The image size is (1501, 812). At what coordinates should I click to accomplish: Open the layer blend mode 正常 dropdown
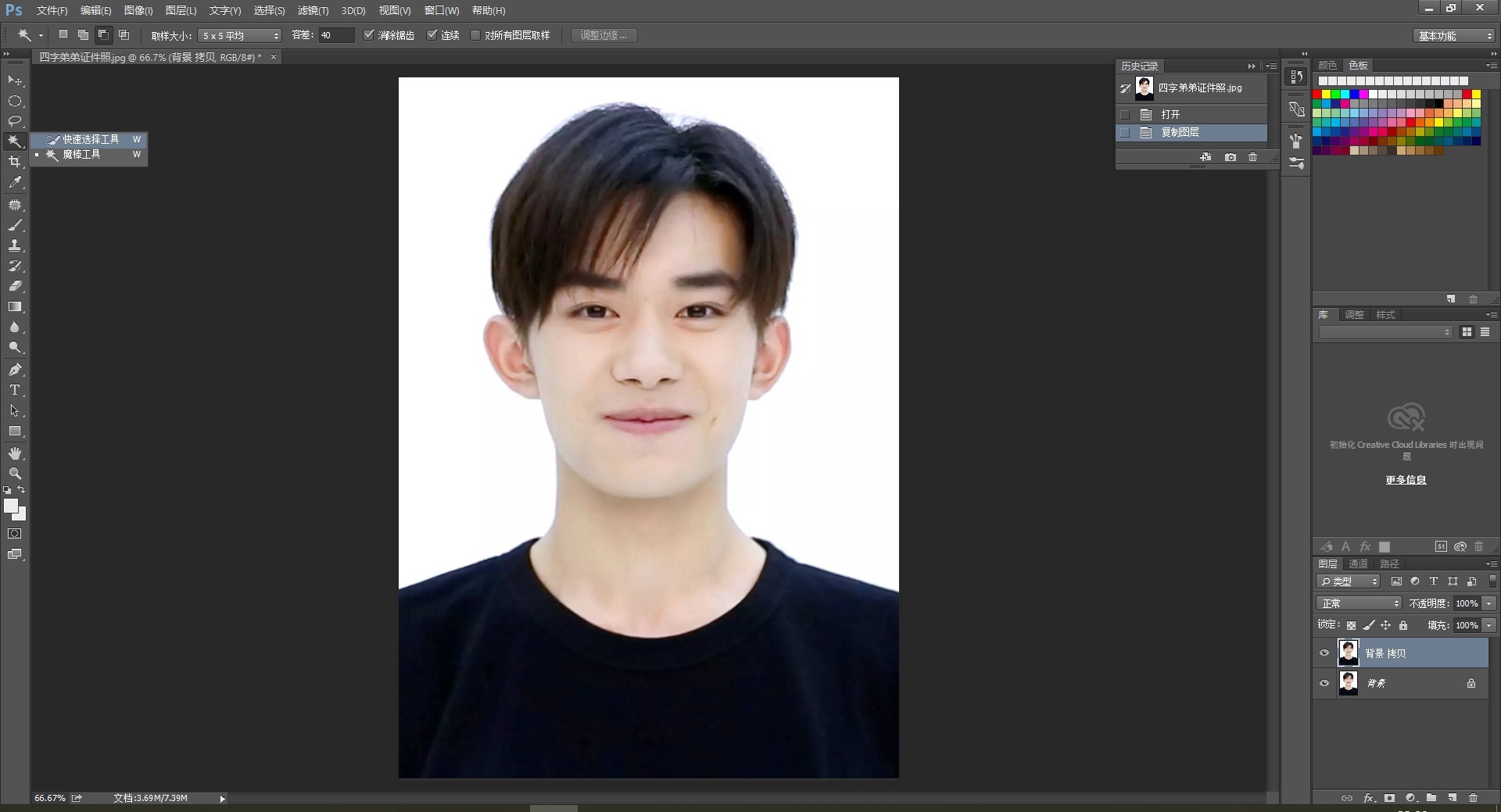click(x=1359, y=603)
